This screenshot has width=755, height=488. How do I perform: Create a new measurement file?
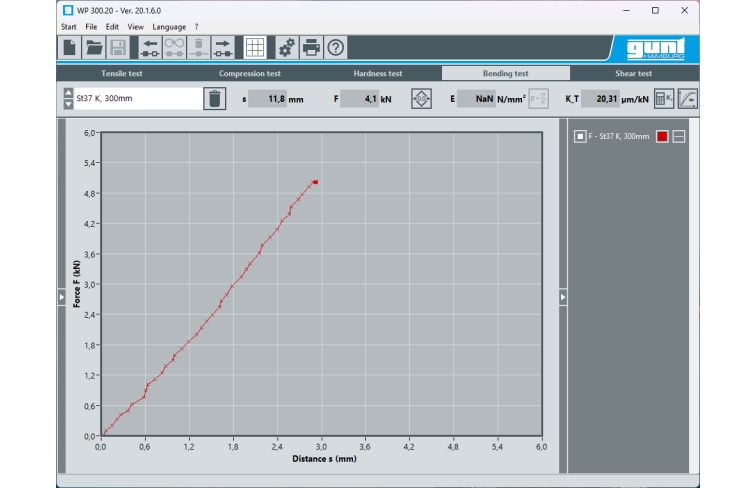coord(70,47)
